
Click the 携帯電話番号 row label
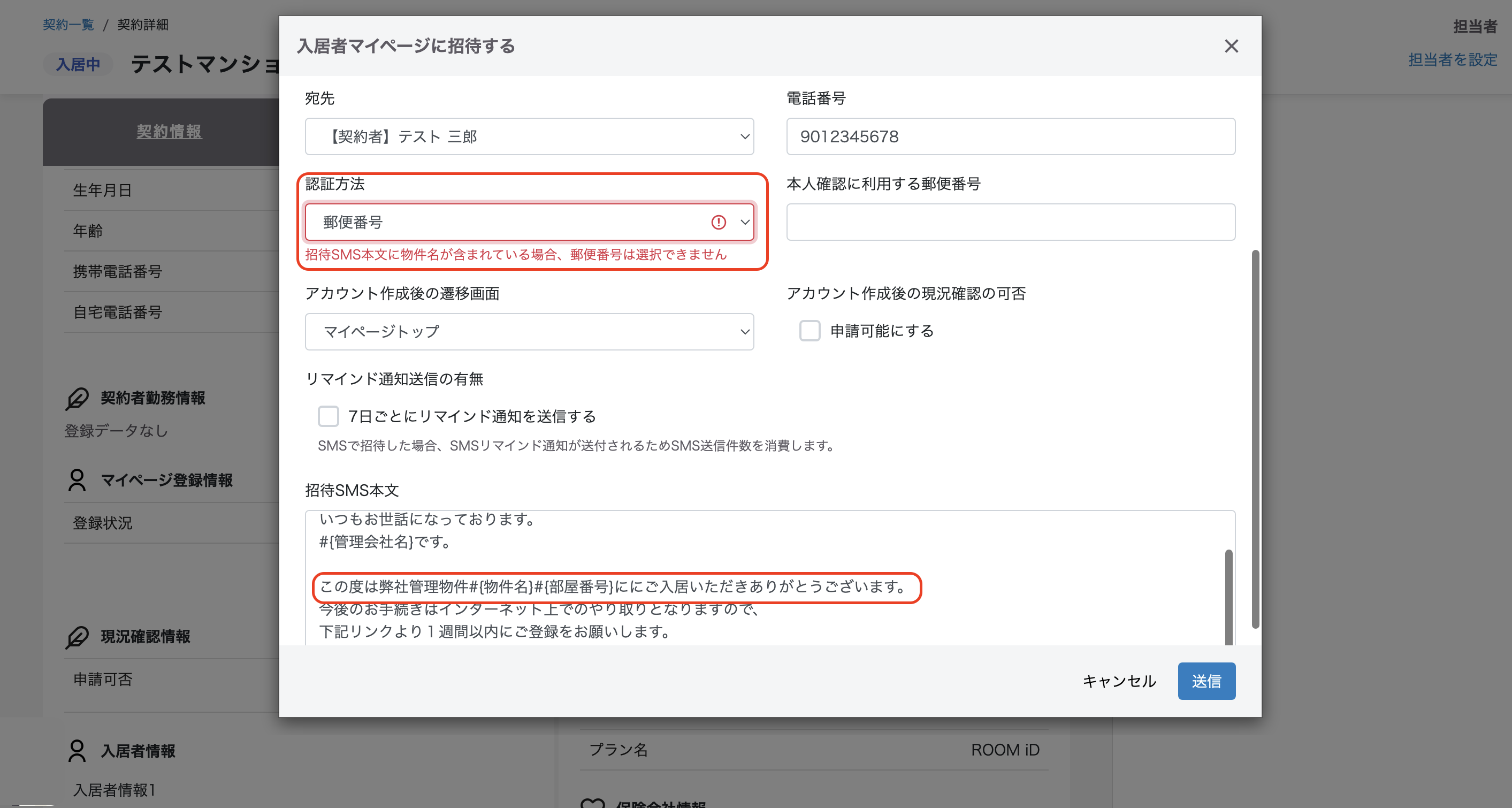(x=117, y=271)
